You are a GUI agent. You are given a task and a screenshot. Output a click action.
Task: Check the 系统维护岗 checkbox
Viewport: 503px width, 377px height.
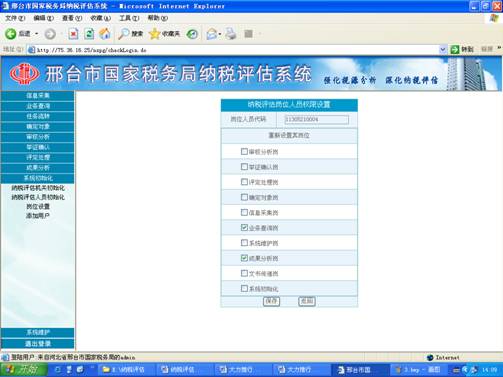(244, 243)
